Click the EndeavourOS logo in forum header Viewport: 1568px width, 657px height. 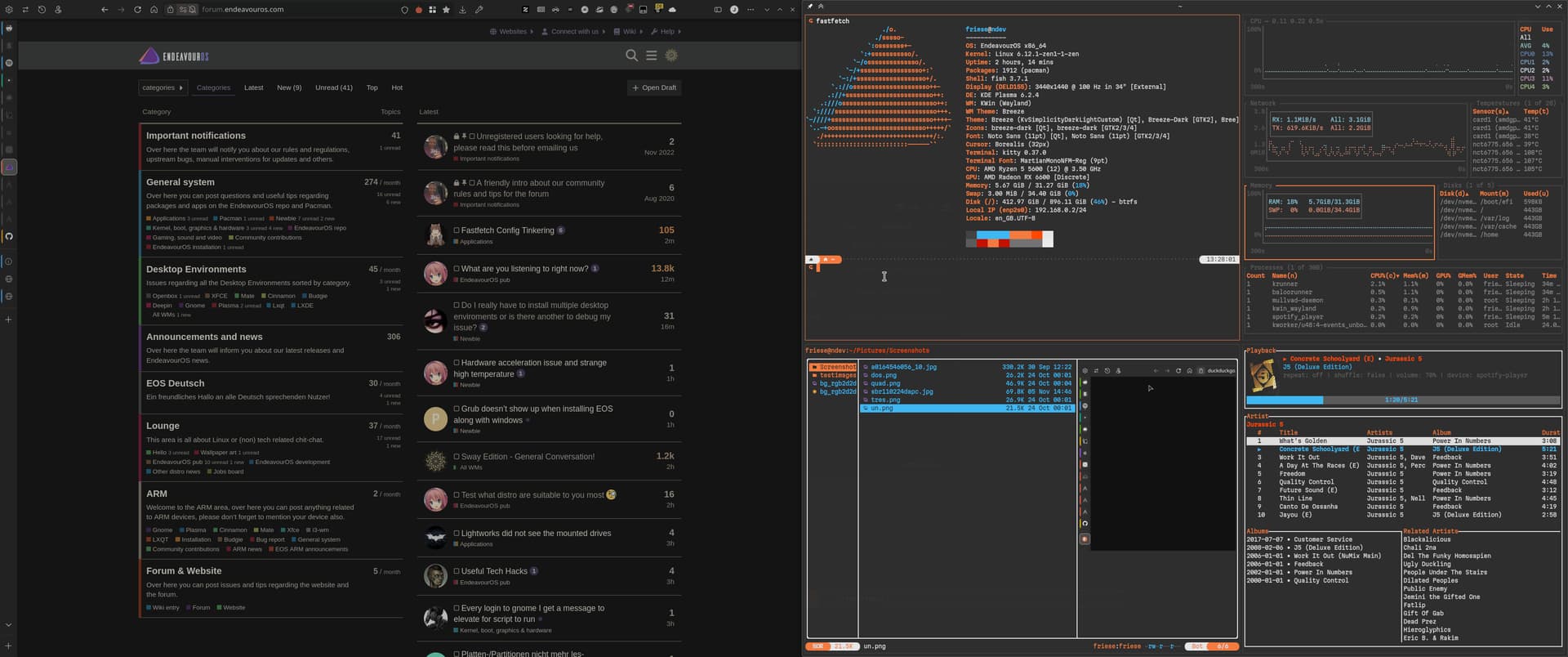coord(174,56)
